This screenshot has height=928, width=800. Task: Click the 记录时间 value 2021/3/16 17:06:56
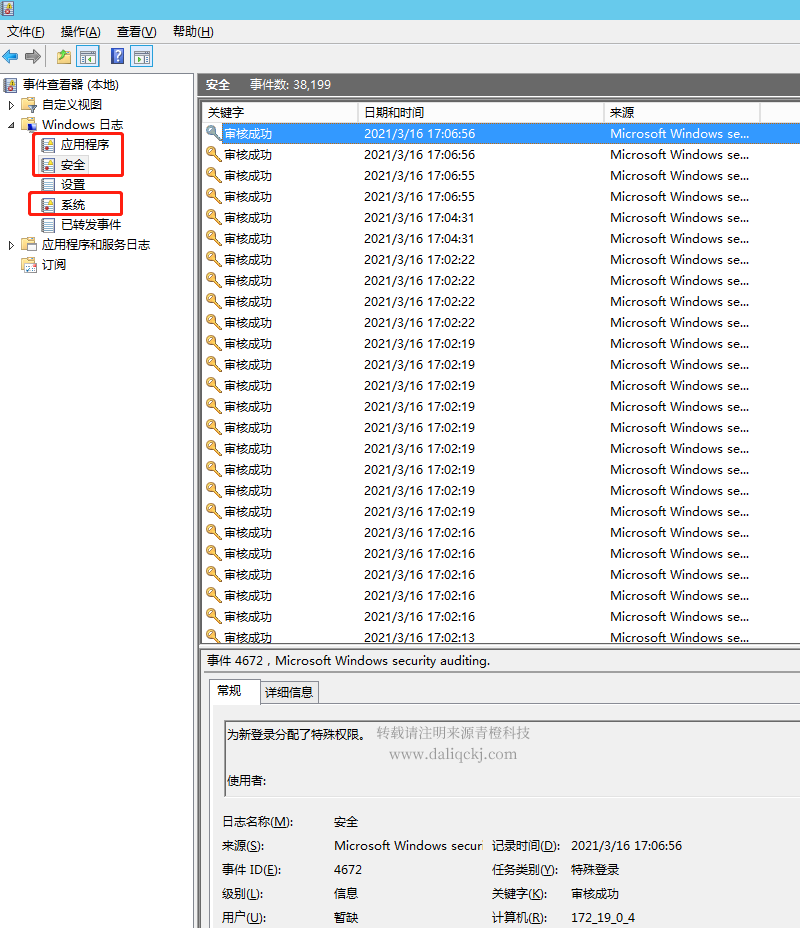[x=627, y=846]
